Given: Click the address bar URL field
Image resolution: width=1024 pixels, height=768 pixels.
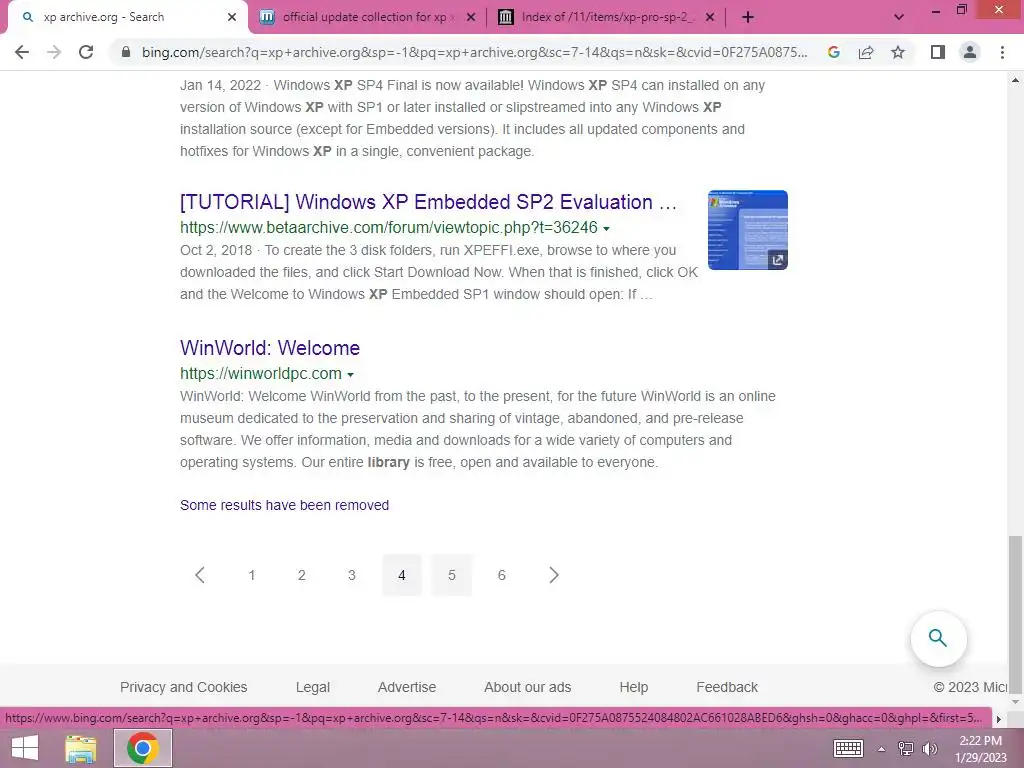Looking at the screenshot, I should (x=473, y=52).
